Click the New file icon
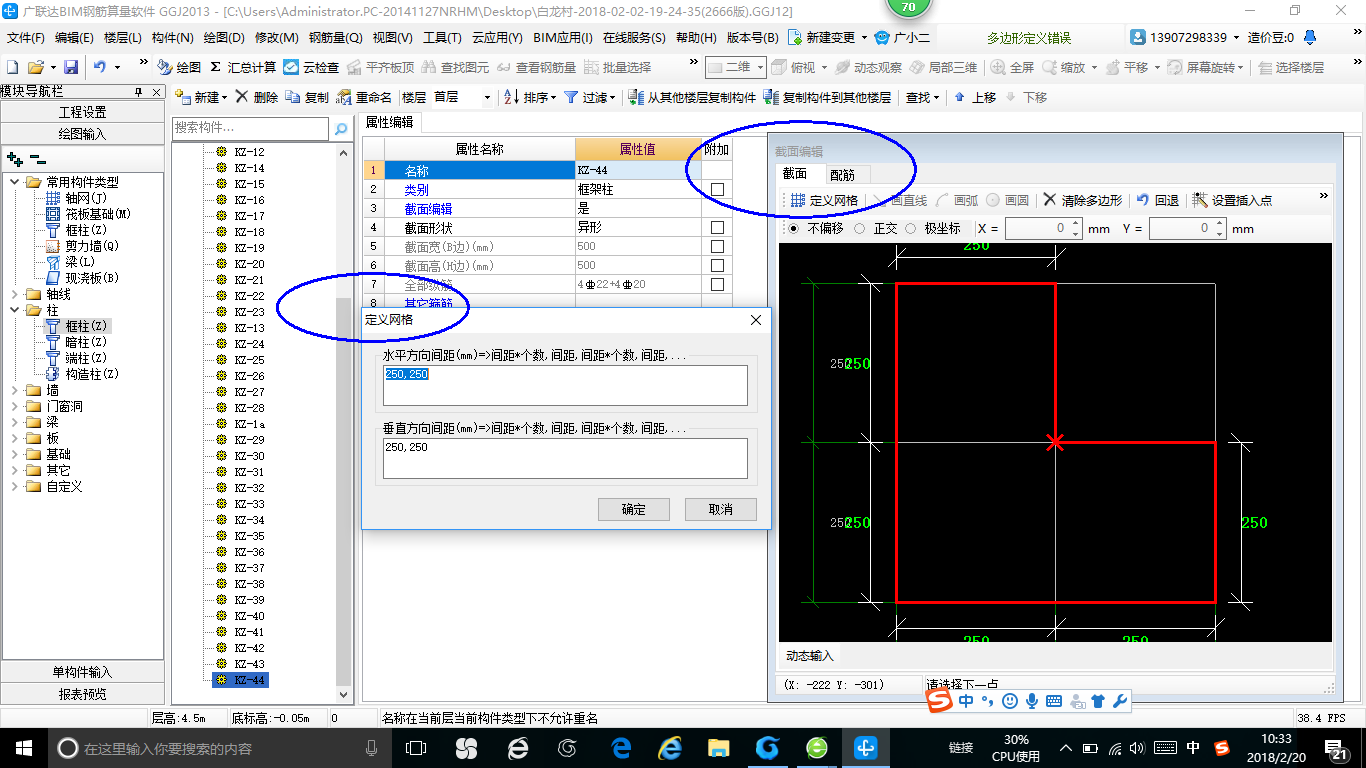 (x=12, y=67)
